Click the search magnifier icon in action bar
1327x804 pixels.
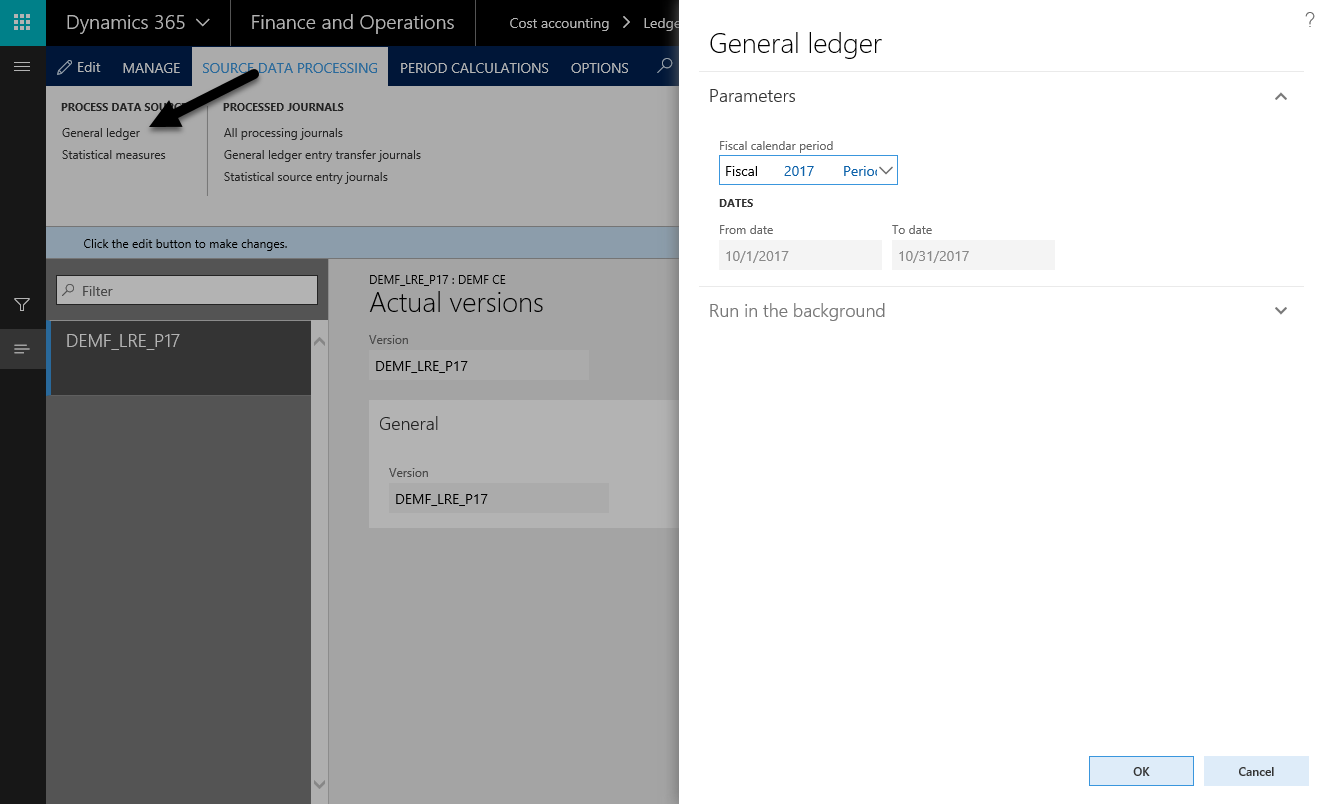pyautogui.click(x=664, y=67)
